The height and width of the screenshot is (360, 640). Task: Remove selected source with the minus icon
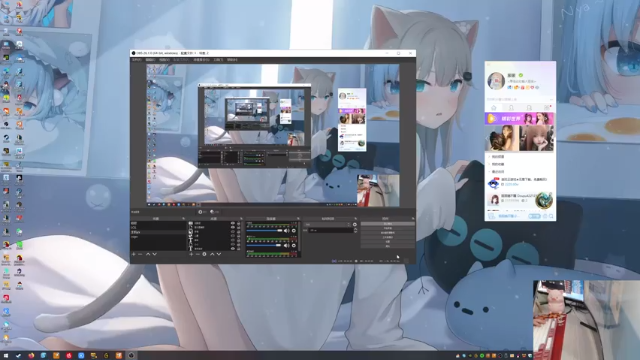tap(198, 254)
